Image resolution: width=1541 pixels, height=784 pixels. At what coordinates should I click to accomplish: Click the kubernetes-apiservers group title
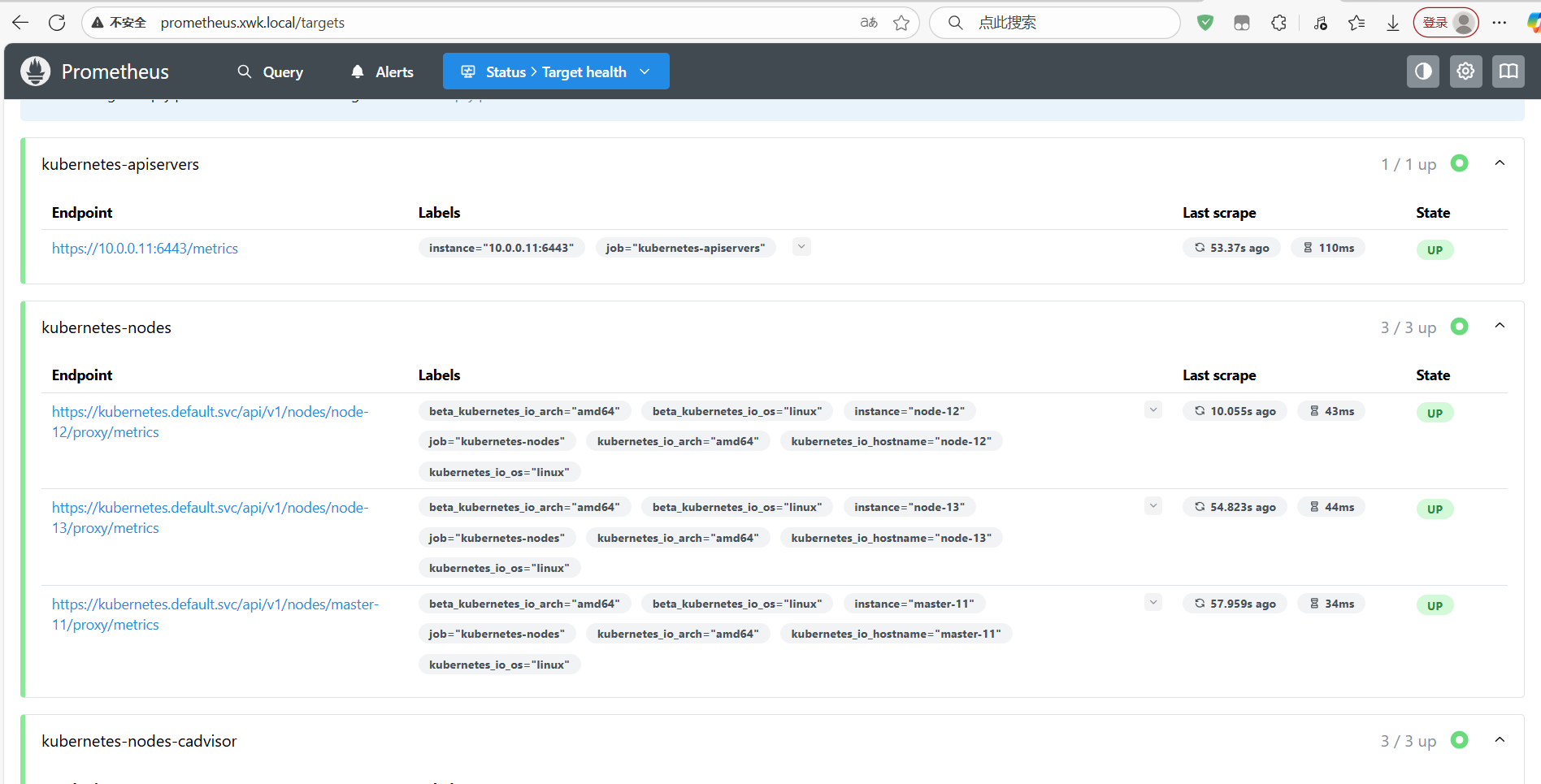[120, 164]
